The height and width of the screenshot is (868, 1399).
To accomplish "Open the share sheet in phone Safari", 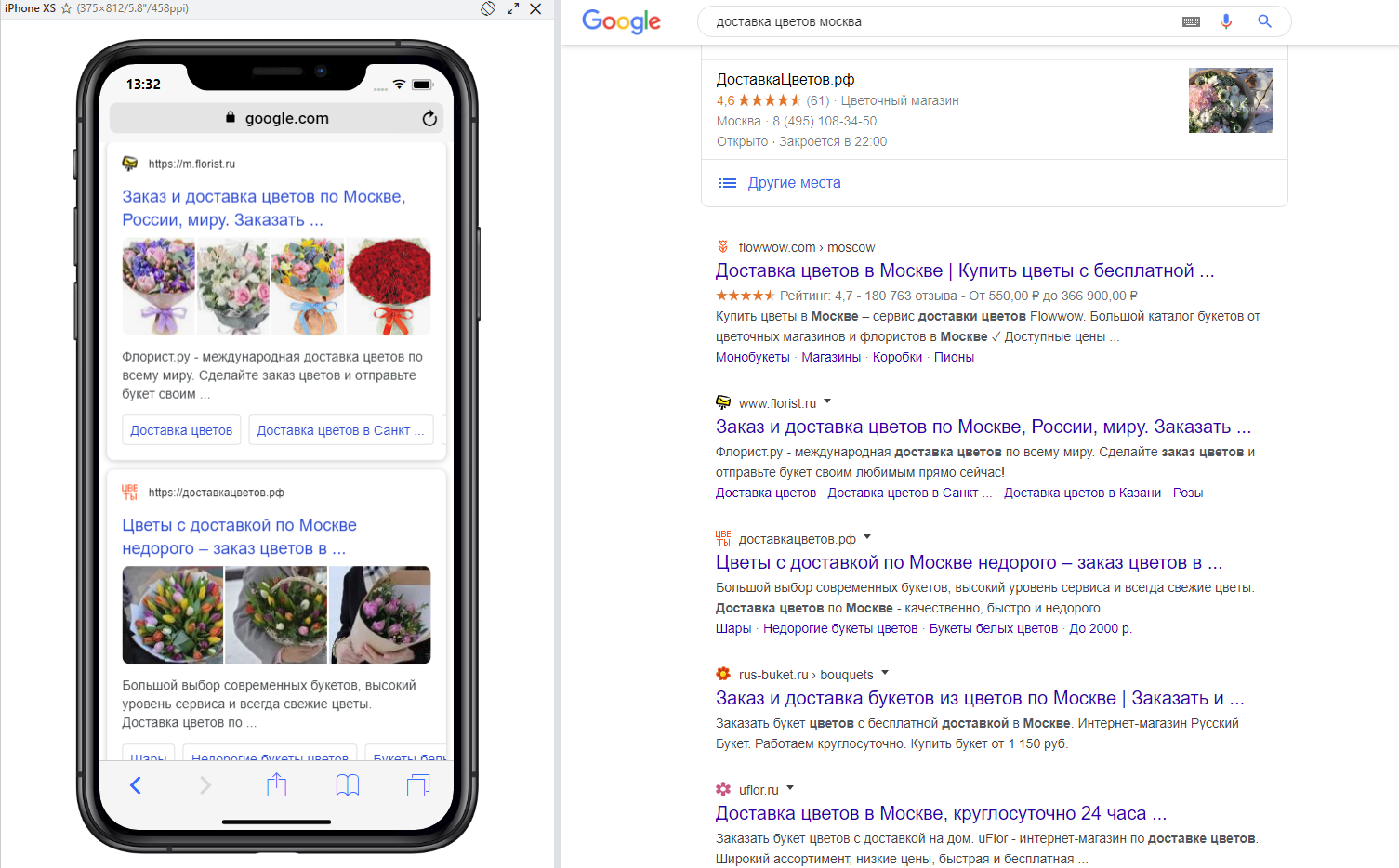I will (x=277, y=785).
